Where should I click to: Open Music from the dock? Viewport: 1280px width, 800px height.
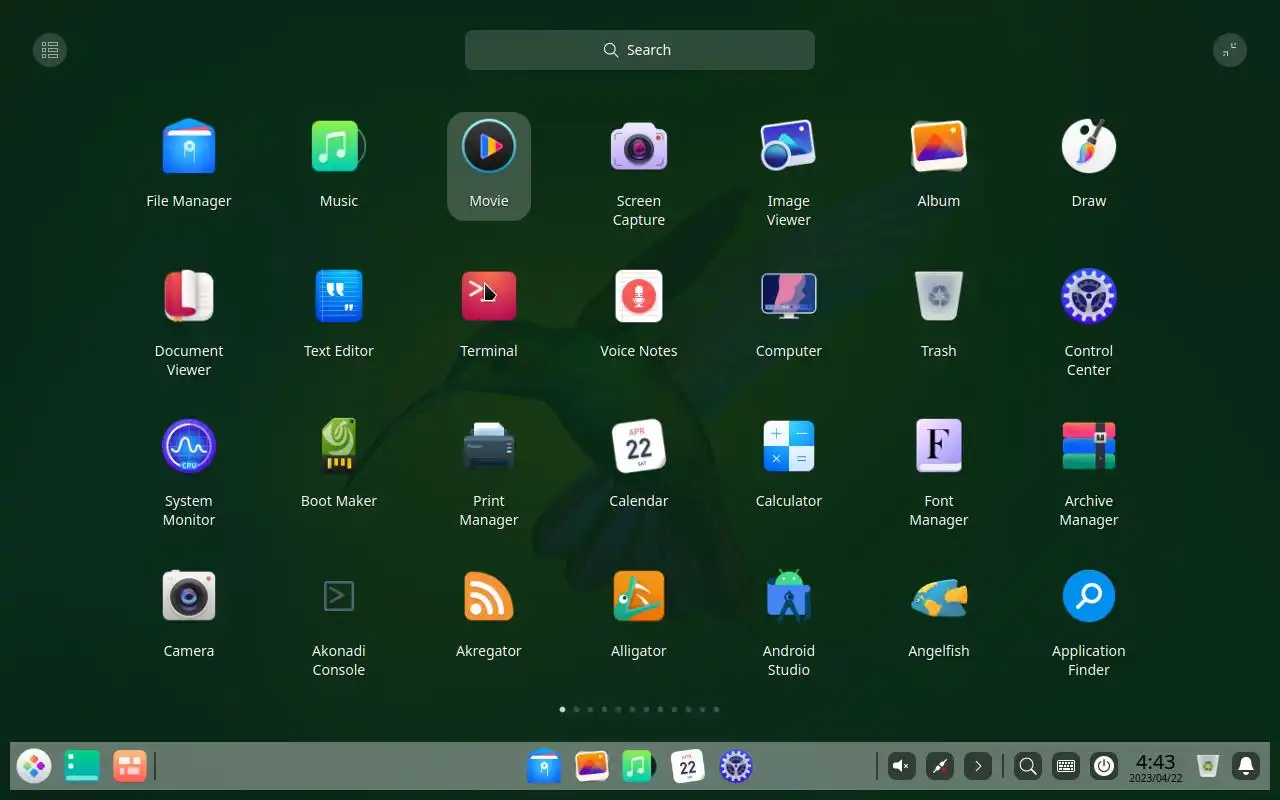638,767
